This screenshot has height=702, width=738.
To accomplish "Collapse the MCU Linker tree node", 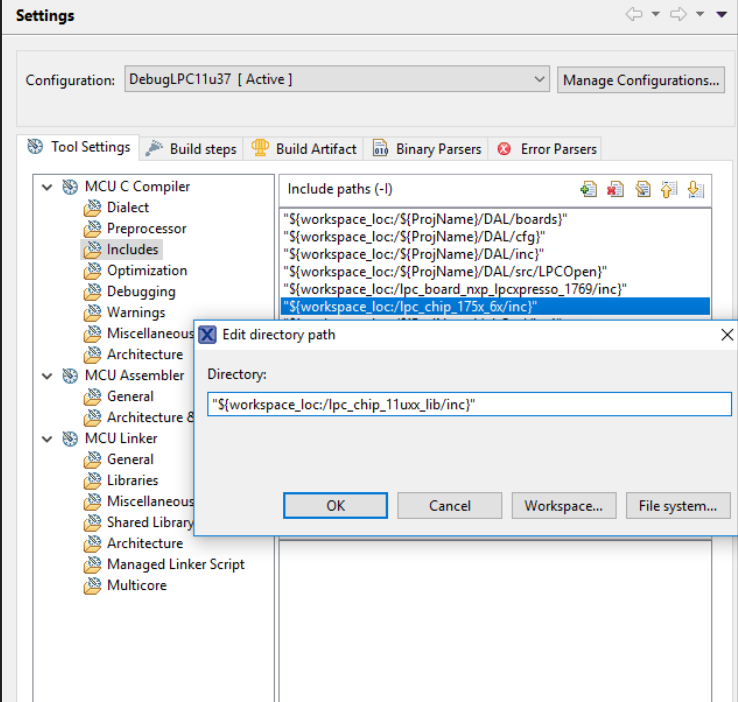I will (47, 439).
